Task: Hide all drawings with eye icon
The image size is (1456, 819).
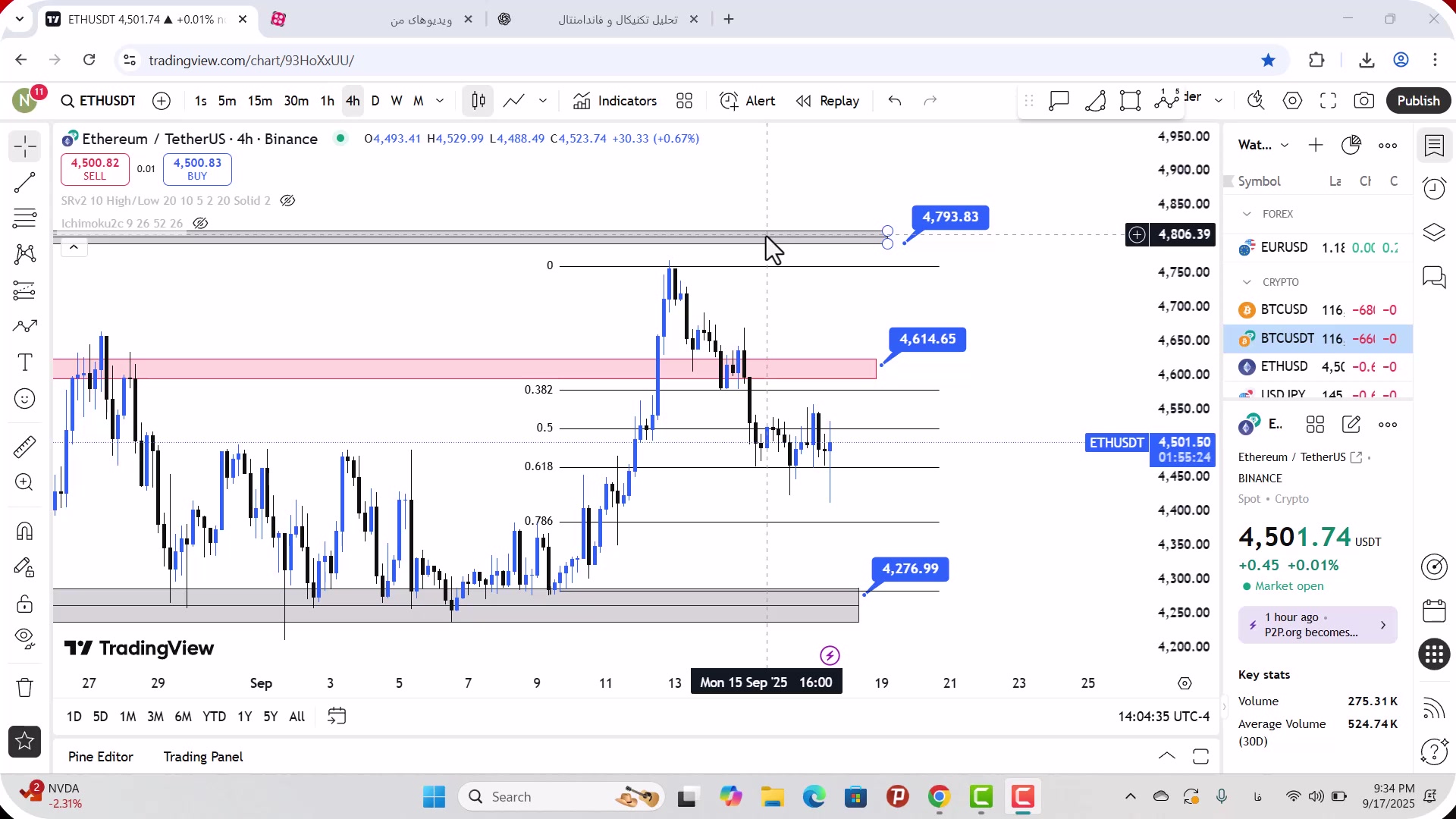Action: [x=24, y=639]
